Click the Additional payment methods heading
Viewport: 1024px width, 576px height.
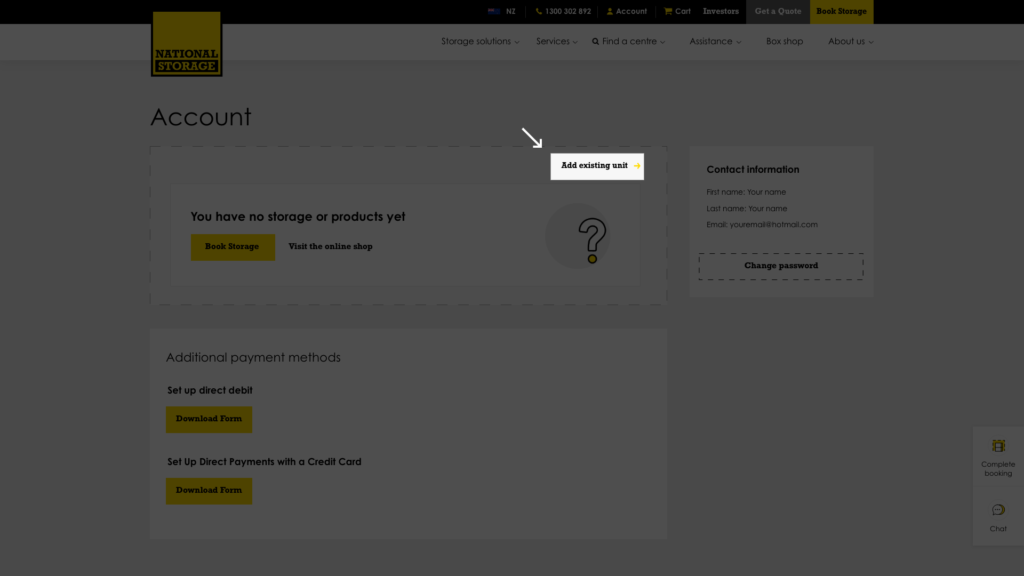point(253,357)
